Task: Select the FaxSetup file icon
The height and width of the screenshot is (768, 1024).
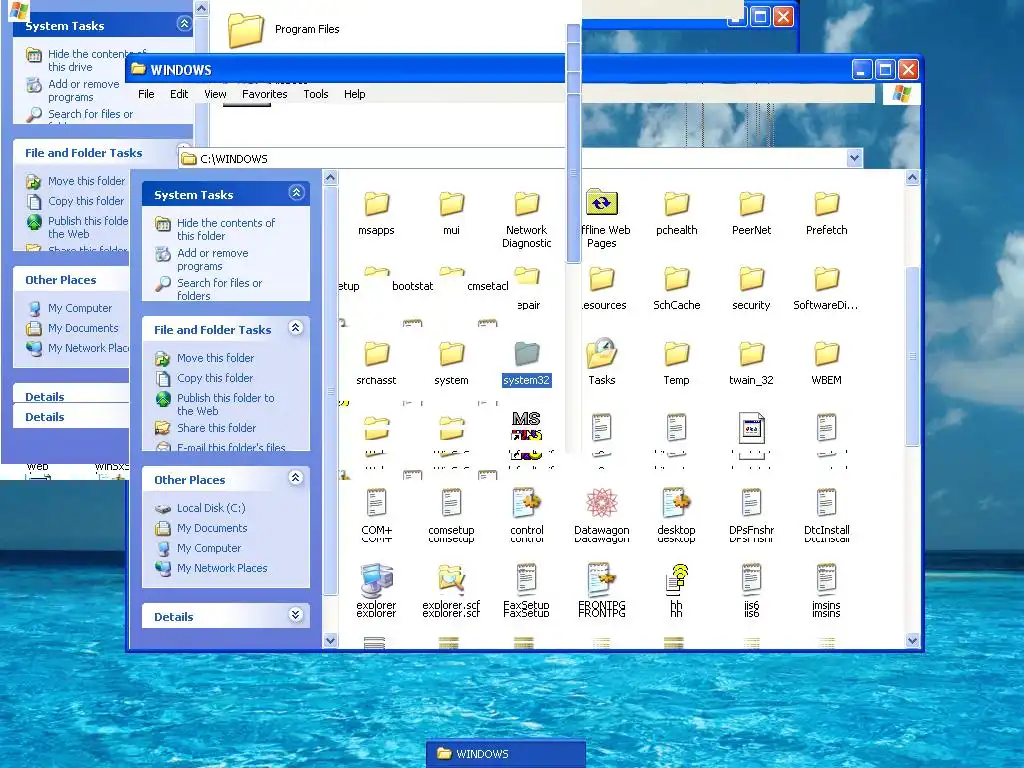Action: tap(526, 579)
